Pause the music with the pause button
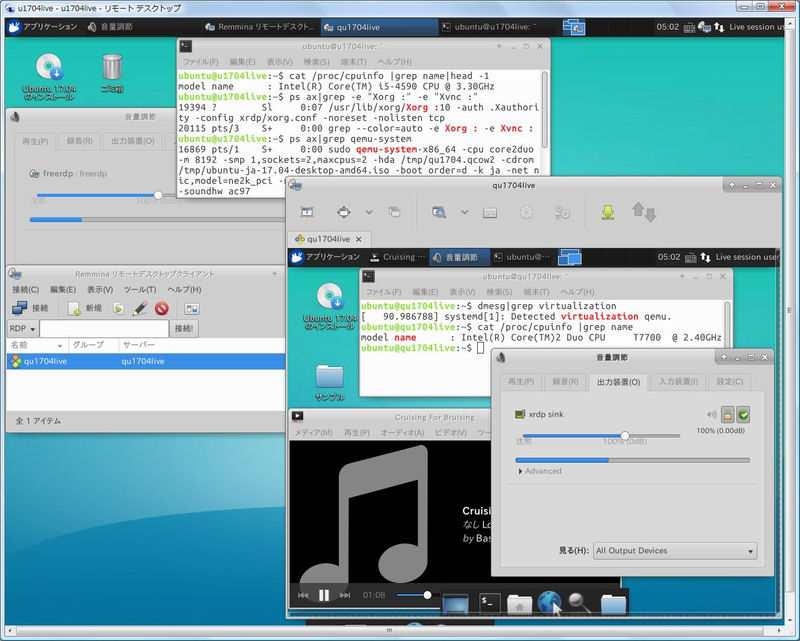 click(x=324, y=595)
